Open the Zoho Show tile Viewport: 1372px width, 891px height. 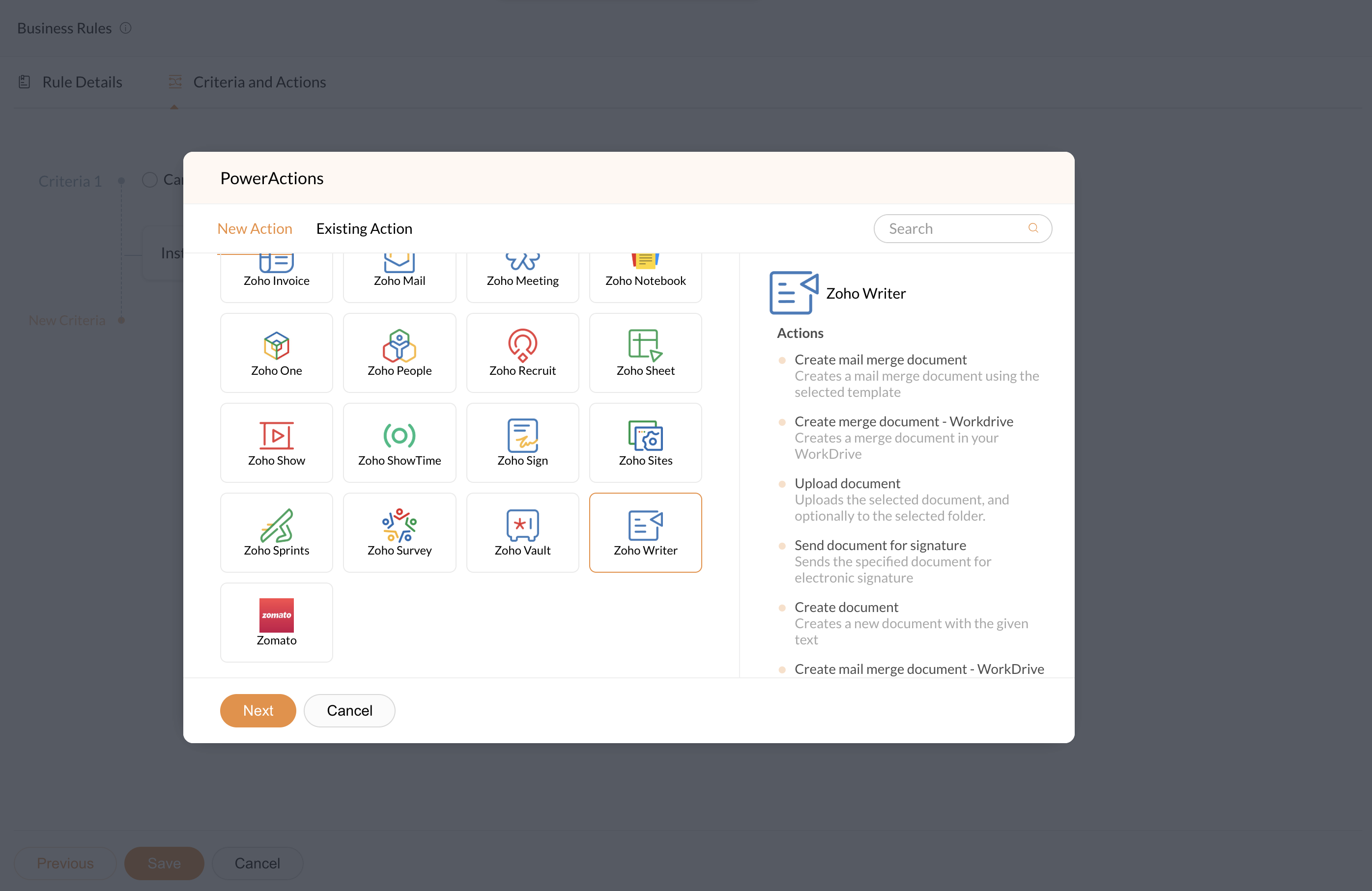point(276,443)
